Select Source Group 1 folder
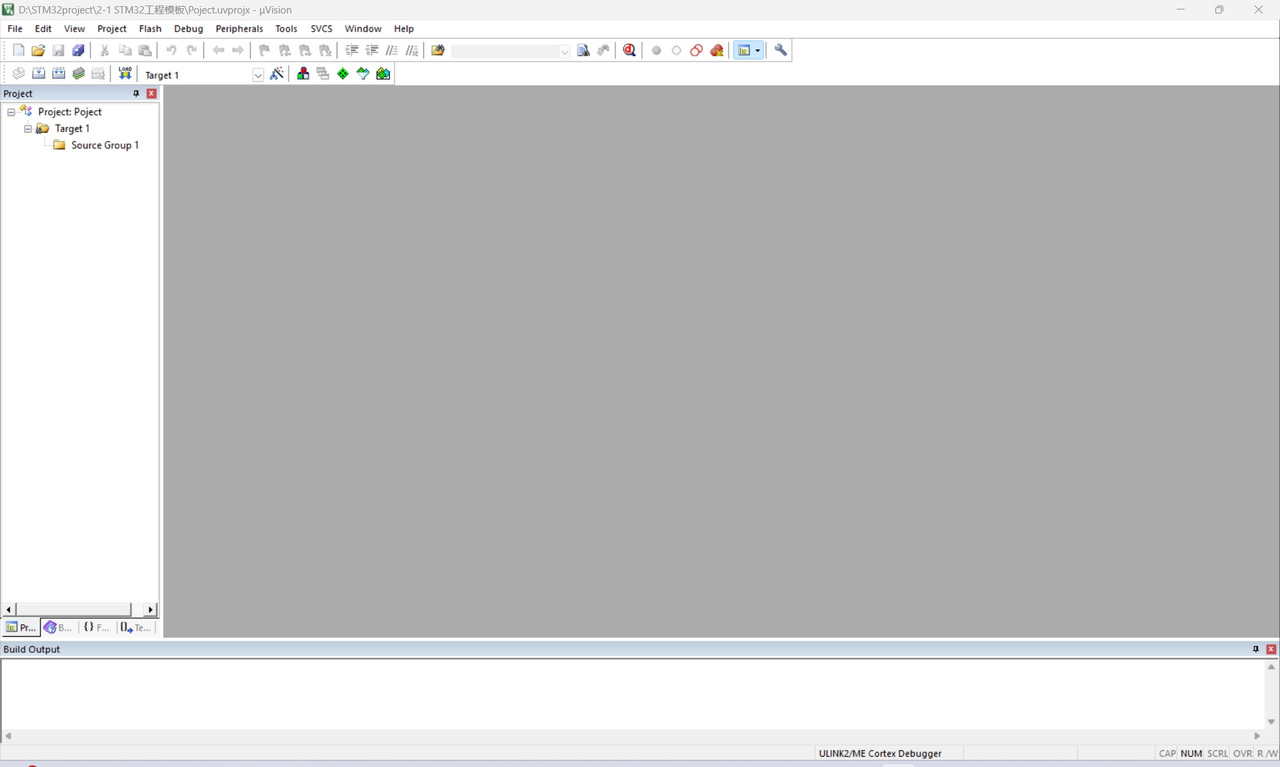This screenshot has height=767, width=1280. click(96, 145)
